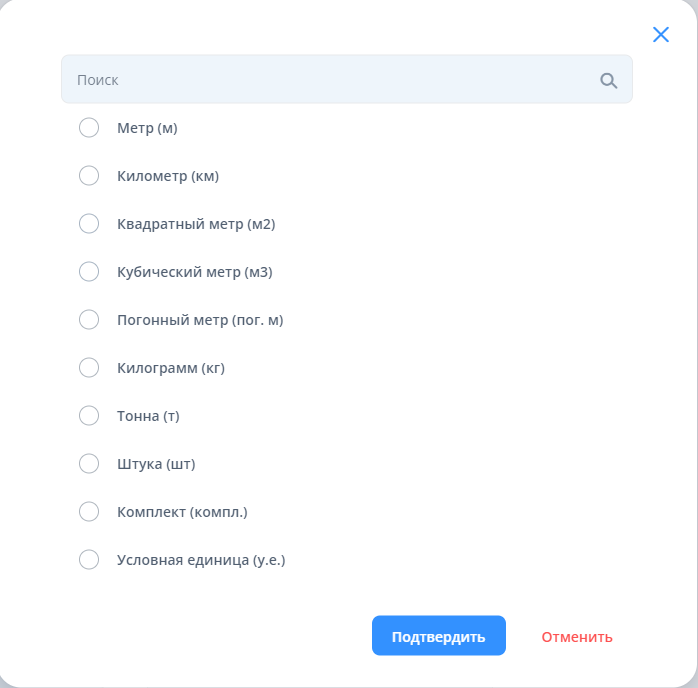Click the 'Тонна (т)' label text
The image size is (698, 688).
click(148, 416)
